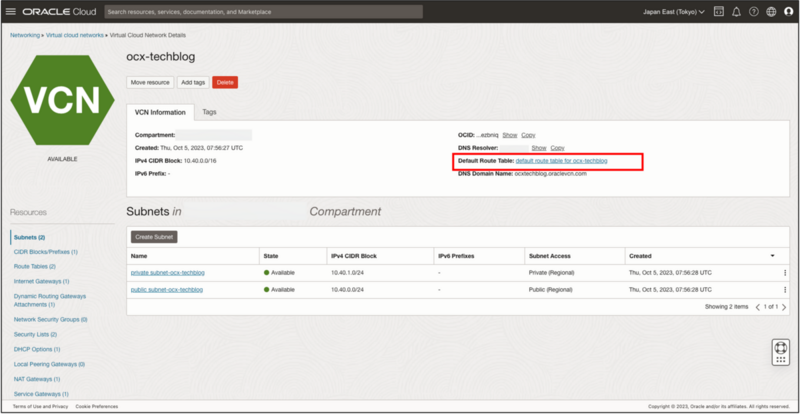Open Cookie Preferences footer link
This screenshot has height=414, width=800.
(x=97, y=406)
